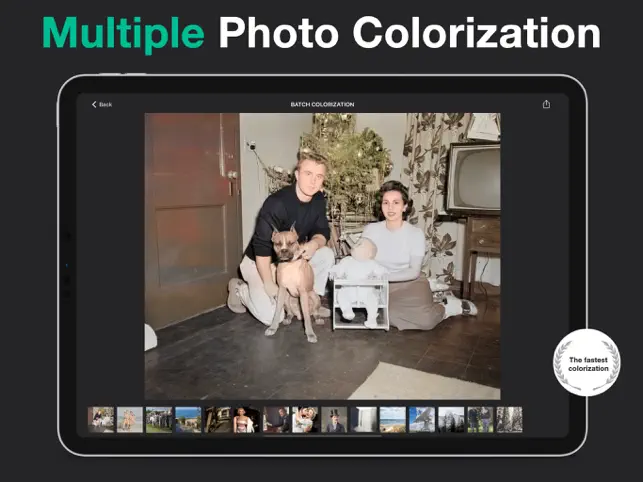Select the thumbnail of the family with dog
The image size is (643, 482).
tap(100, 419)
